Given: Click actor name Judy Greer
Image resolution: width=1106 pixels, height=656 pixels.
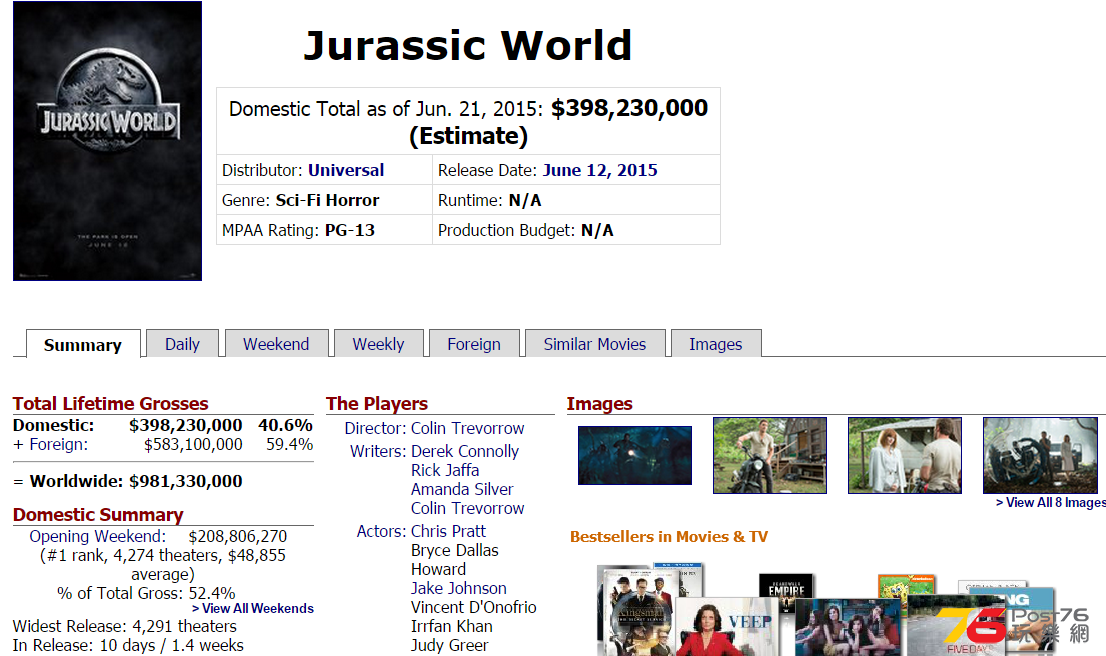Looking at the screenshot, I should click(450, 645).
